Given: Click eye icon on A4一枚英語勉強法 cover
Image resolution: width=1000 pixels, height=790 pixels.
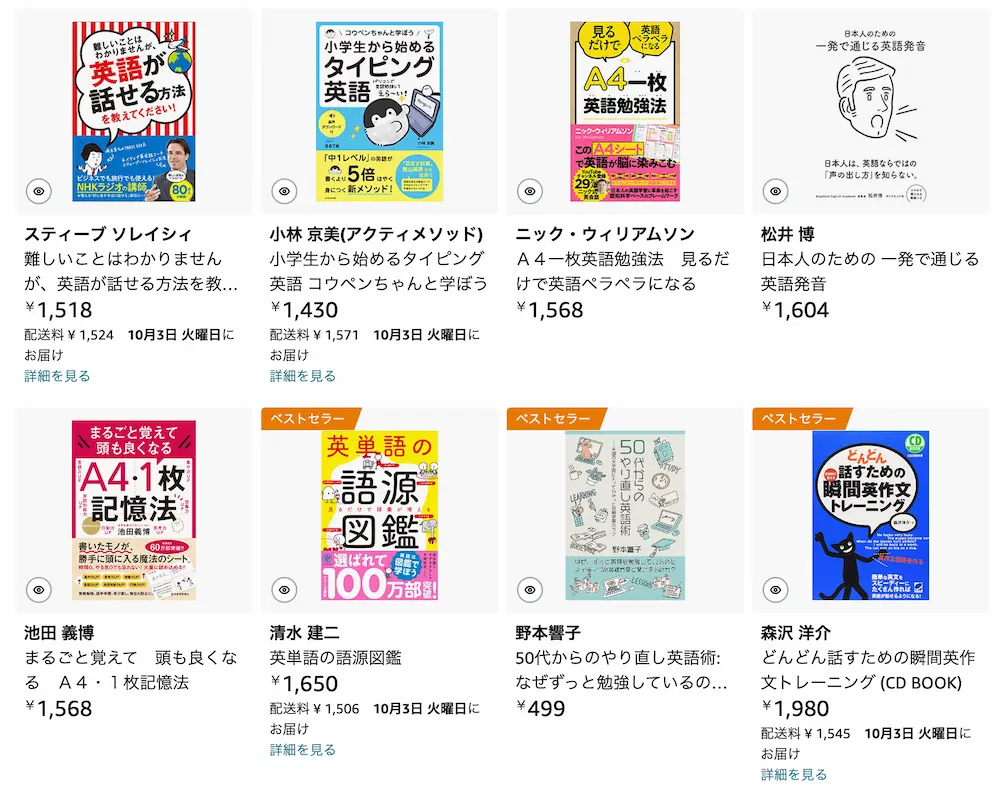Looking at the screenshot, I should tap(530, 191).
